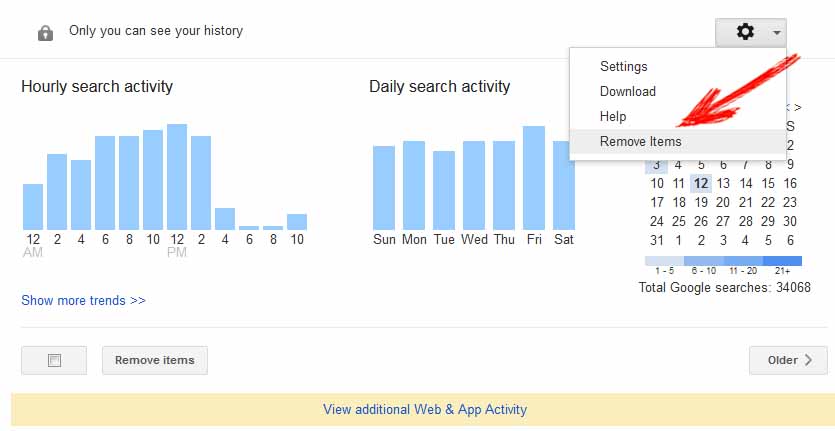Click the 21+ darkest legend color swatch
Image resolution: width=835 pixels, height=431 pixels.
782,261
